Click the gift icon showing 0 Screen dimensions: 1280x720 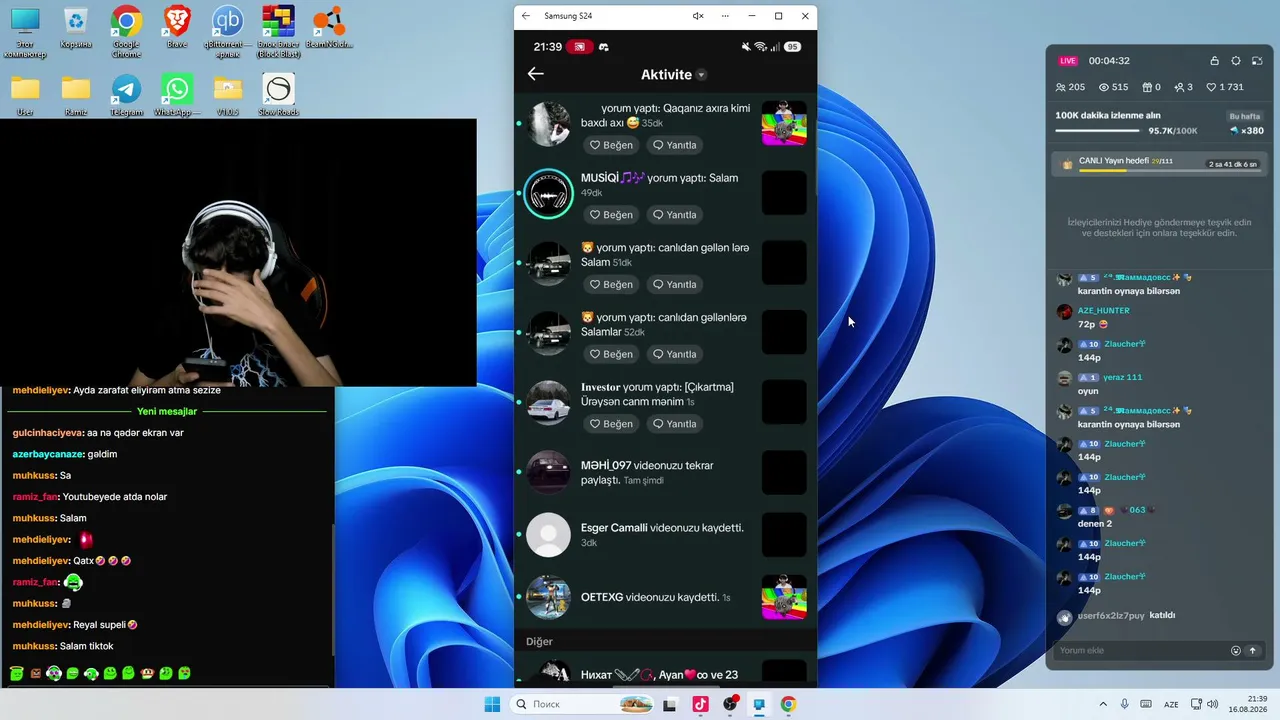1146,88
